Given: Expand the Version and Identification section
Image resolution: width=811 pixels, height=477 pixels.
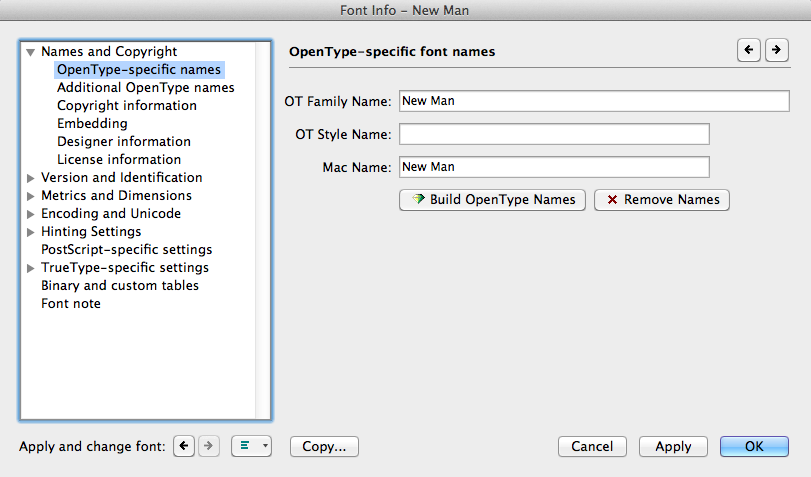Looking at the screenshot, I should pos(31,178).
